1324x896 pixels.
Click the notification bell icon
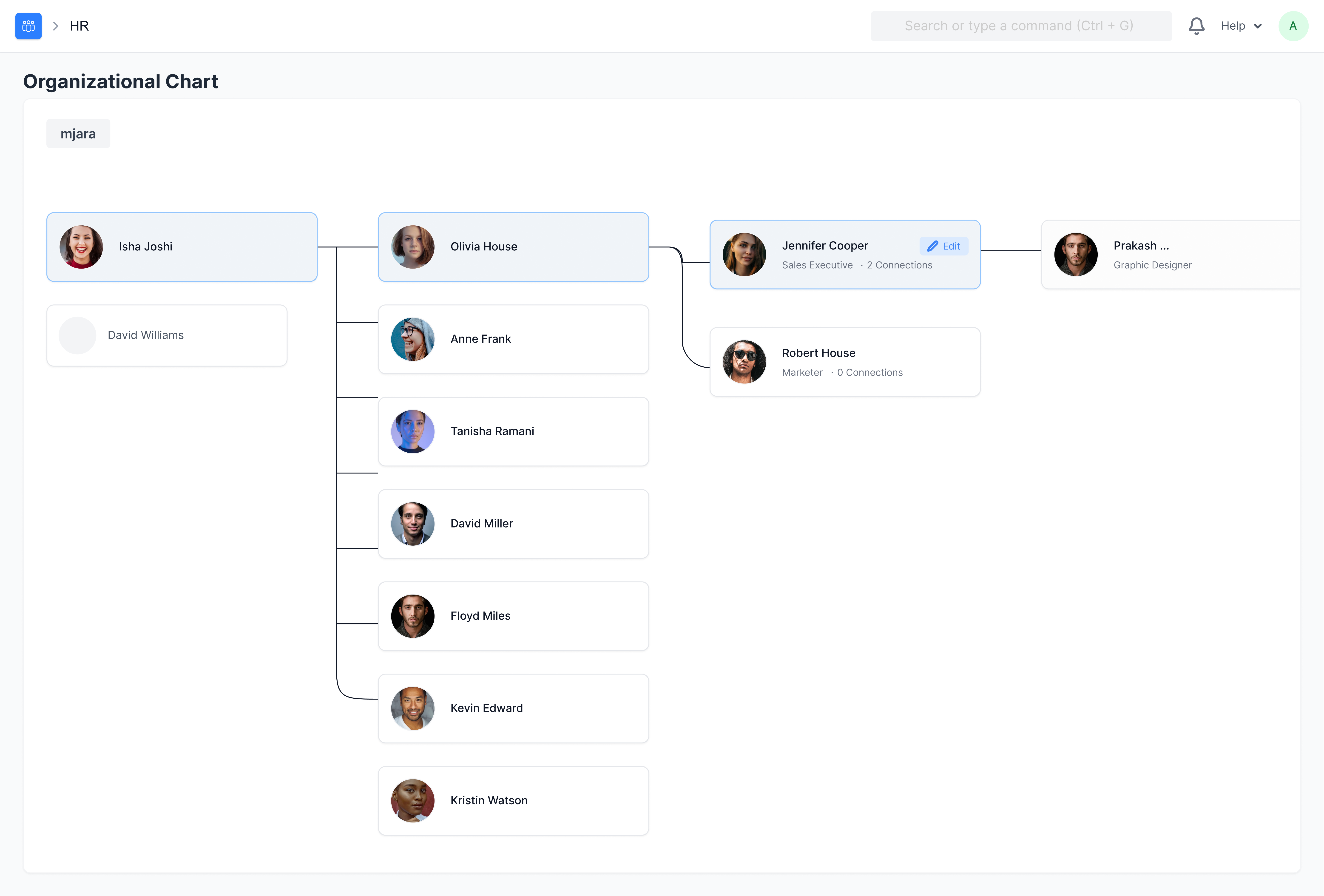click(x=1196, y=26)
